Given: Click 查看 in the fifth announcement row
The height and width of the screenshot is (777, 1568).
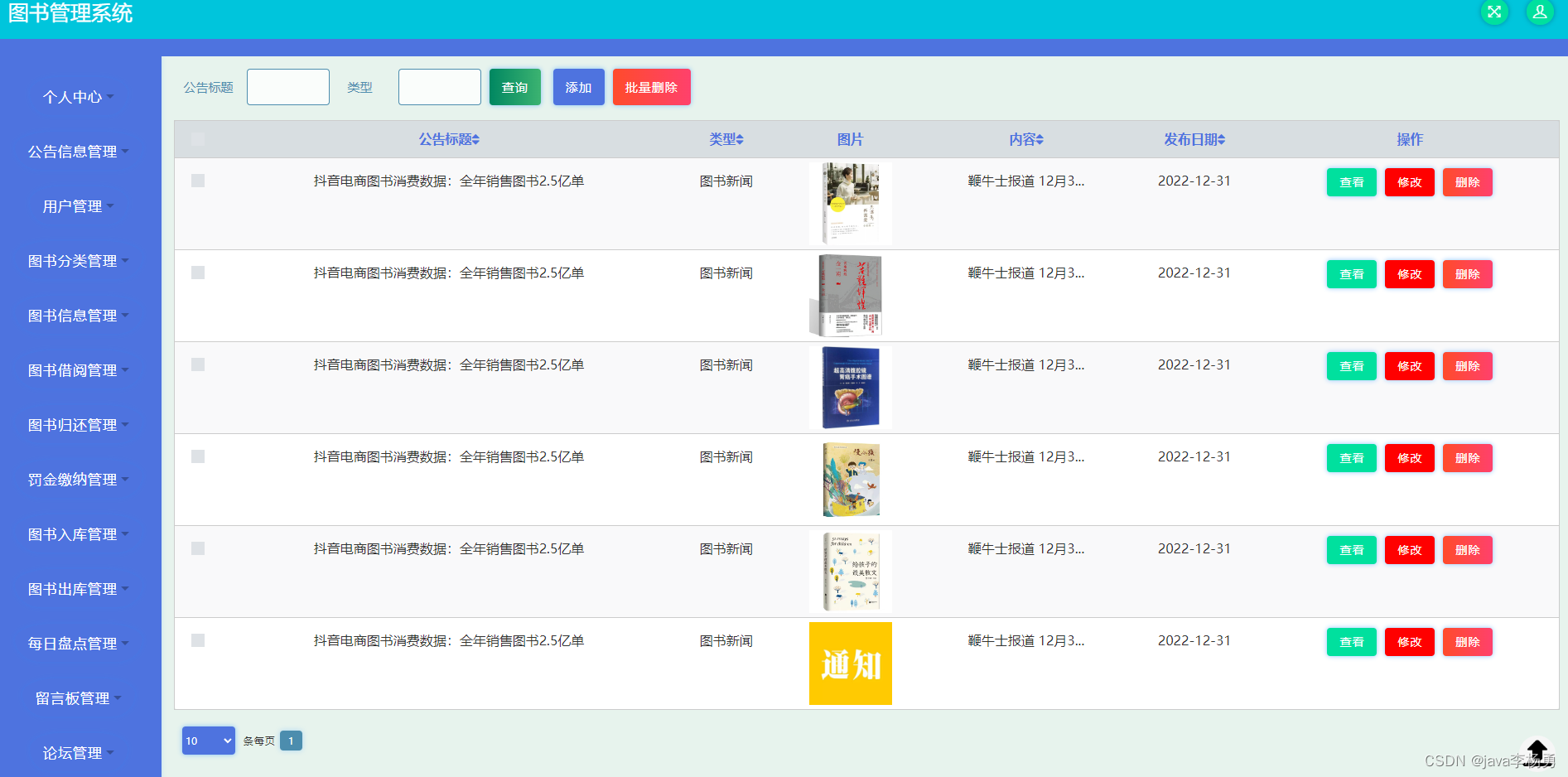Looking at the screenshot, I should [x=1352, y=550].
